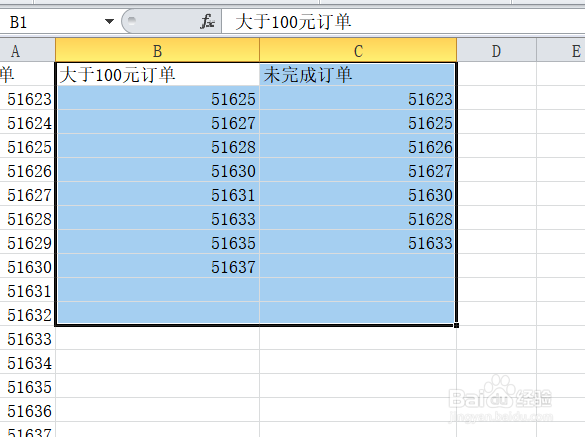Select column A cell with 51636
This screenshot has height=437, width=585.
(x=27, y=410)
